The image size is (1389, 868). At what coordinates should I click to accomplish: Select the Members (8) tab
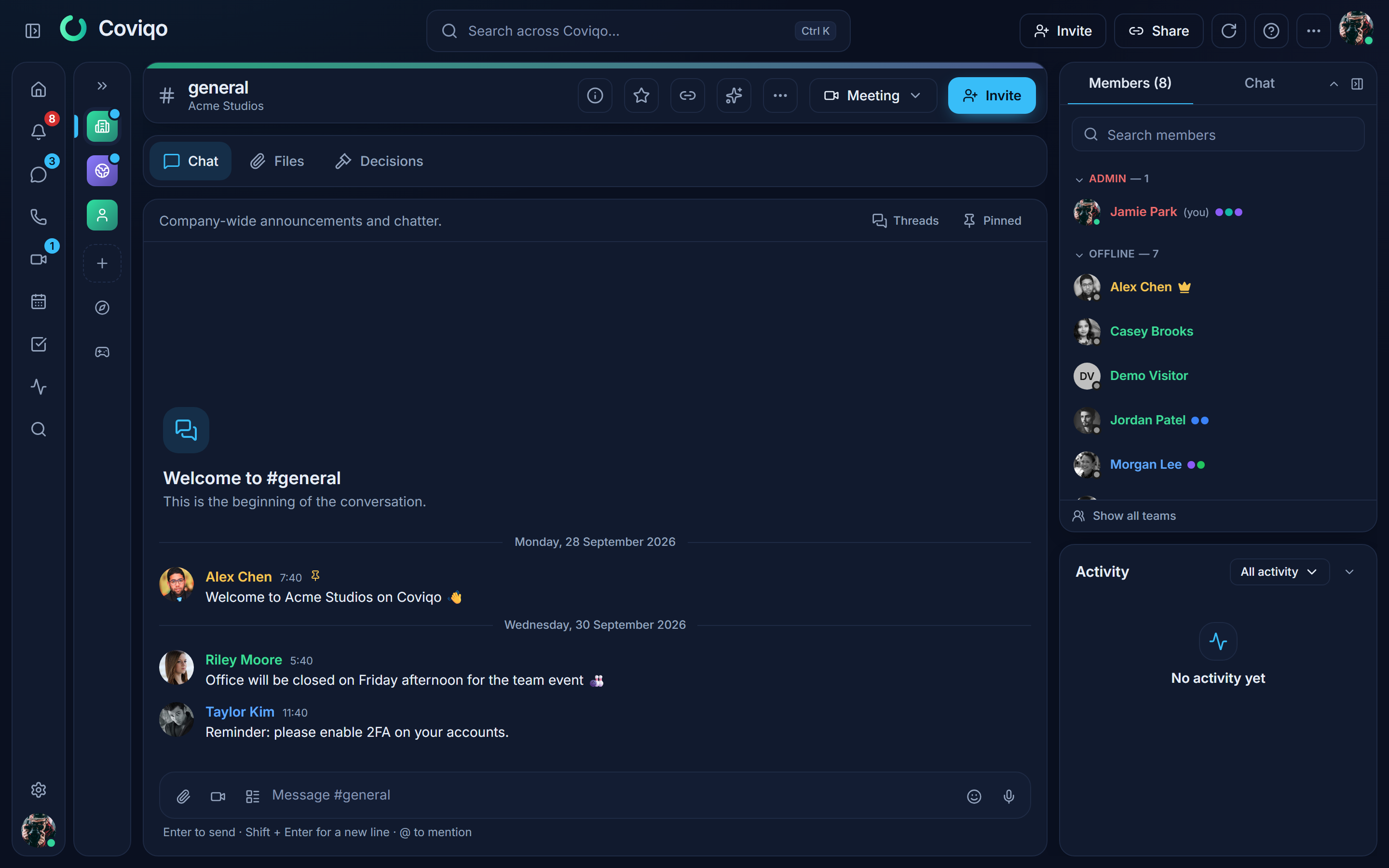coord(1130,83)
